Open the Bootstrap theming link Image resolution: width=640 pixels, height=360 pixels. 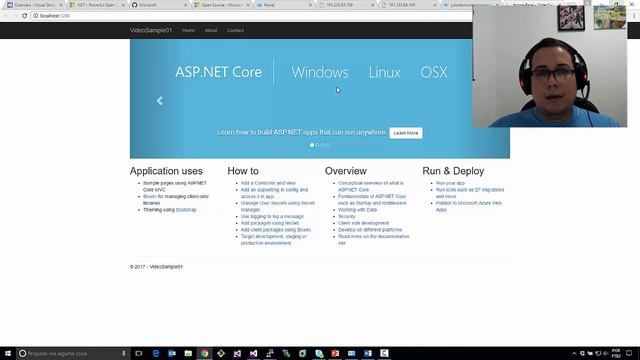coord(186,210)
